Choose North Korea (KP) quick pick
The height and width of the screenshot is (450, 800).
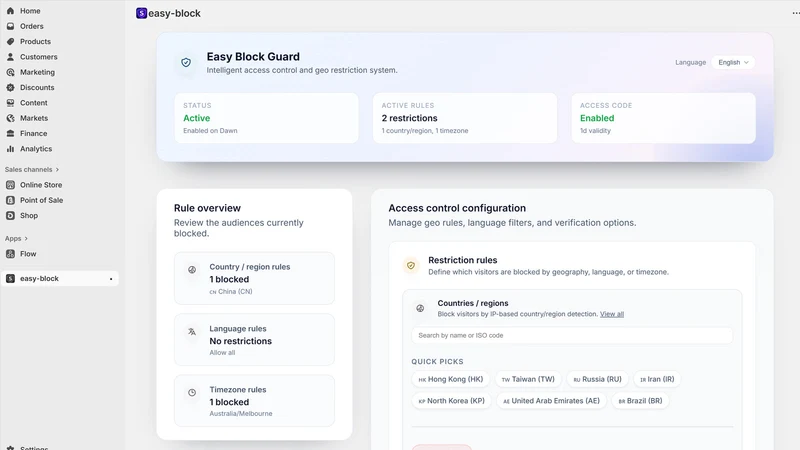pos(452,401)
